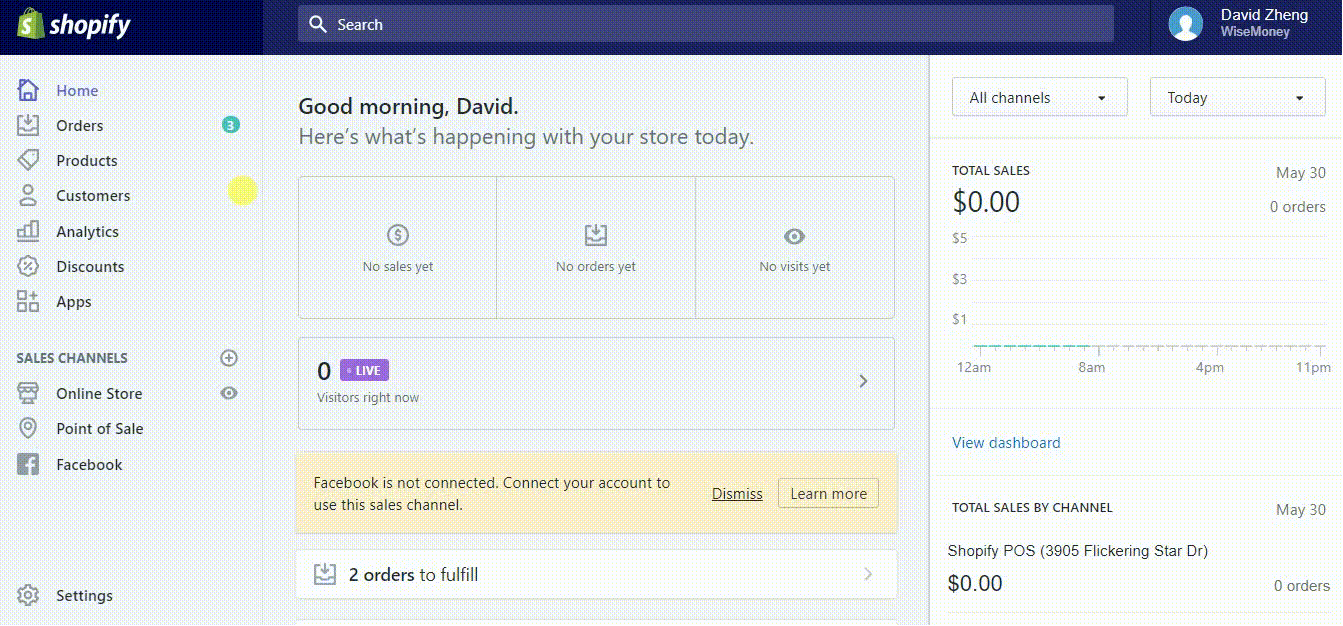This screenshot has width=1343, height=626.
Task: Click David Zheng's profile avatar
Action: 1186,24
